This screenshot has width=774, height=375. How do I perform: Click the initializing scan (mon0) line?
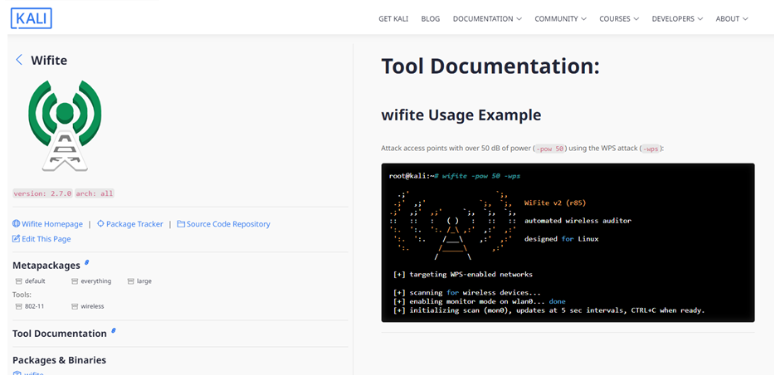[x=549, y=310]
